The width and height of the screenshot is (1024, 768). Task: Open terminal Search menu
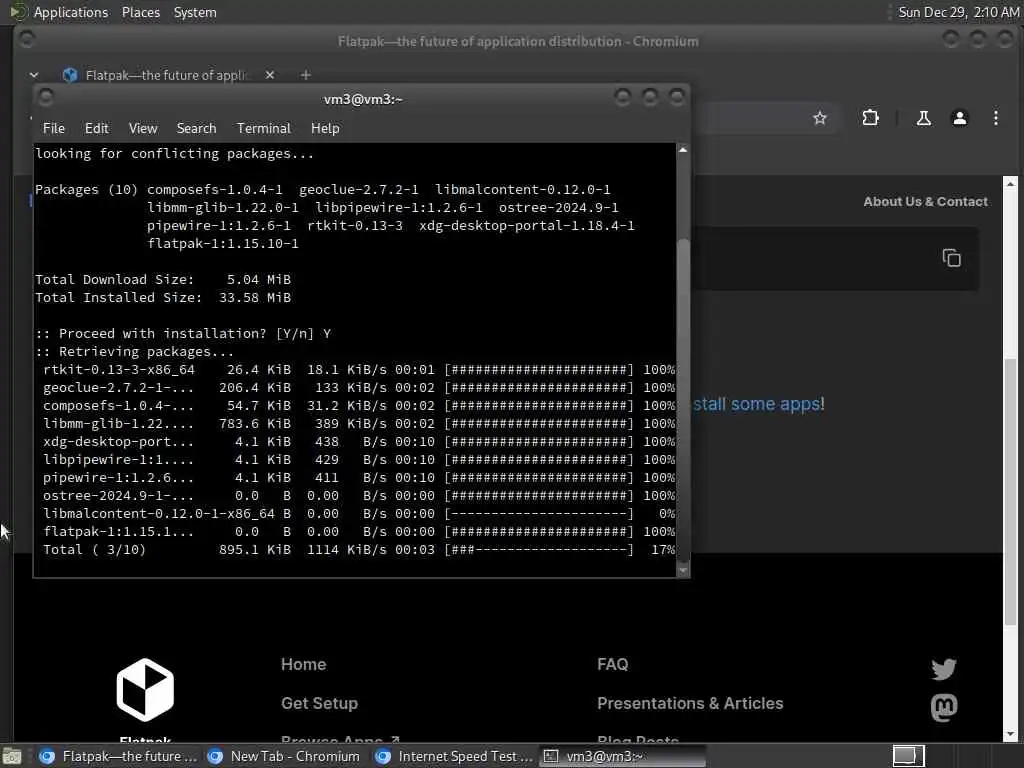click(196, 128)
